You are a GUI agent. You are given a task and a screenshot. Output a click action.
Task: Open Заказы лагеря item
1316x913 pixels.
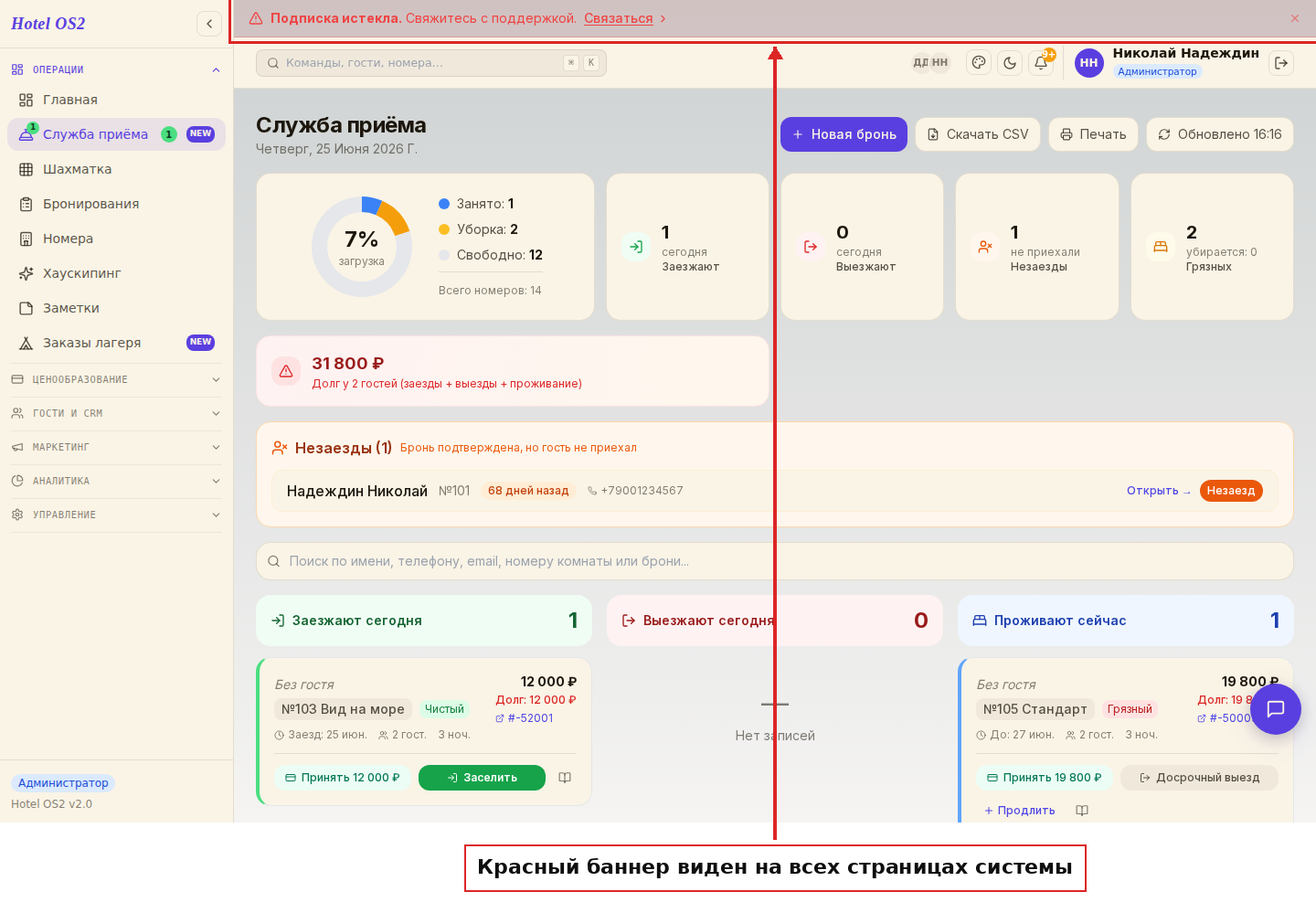coord(116,343)
